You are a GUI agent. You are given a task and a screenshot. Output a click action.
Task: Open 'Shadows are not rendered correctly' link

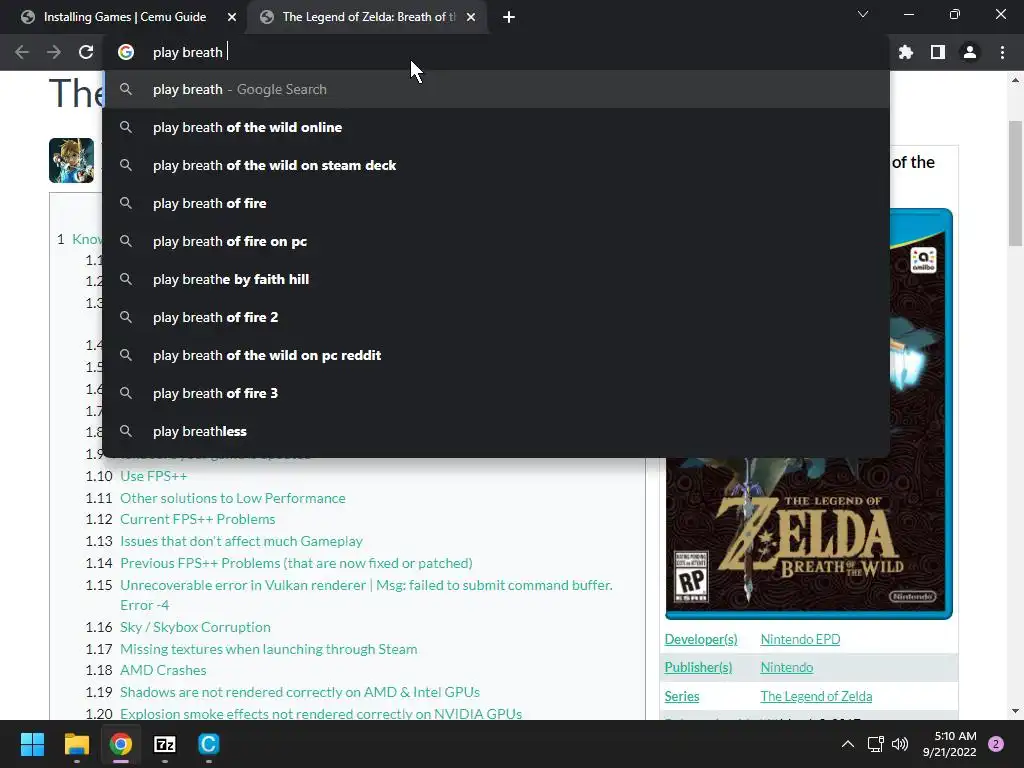tap(300, 692)
